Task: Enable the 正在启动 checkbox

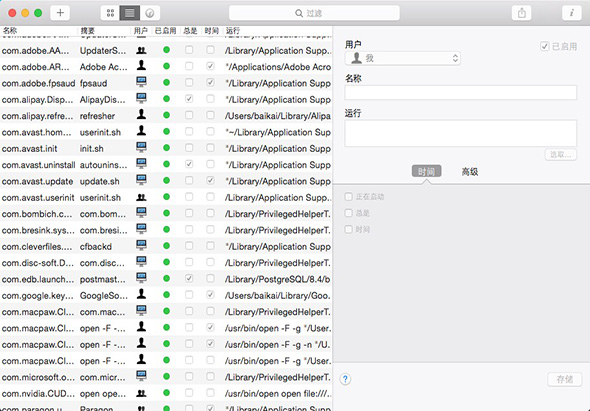Action: click(x=349, y=196)
